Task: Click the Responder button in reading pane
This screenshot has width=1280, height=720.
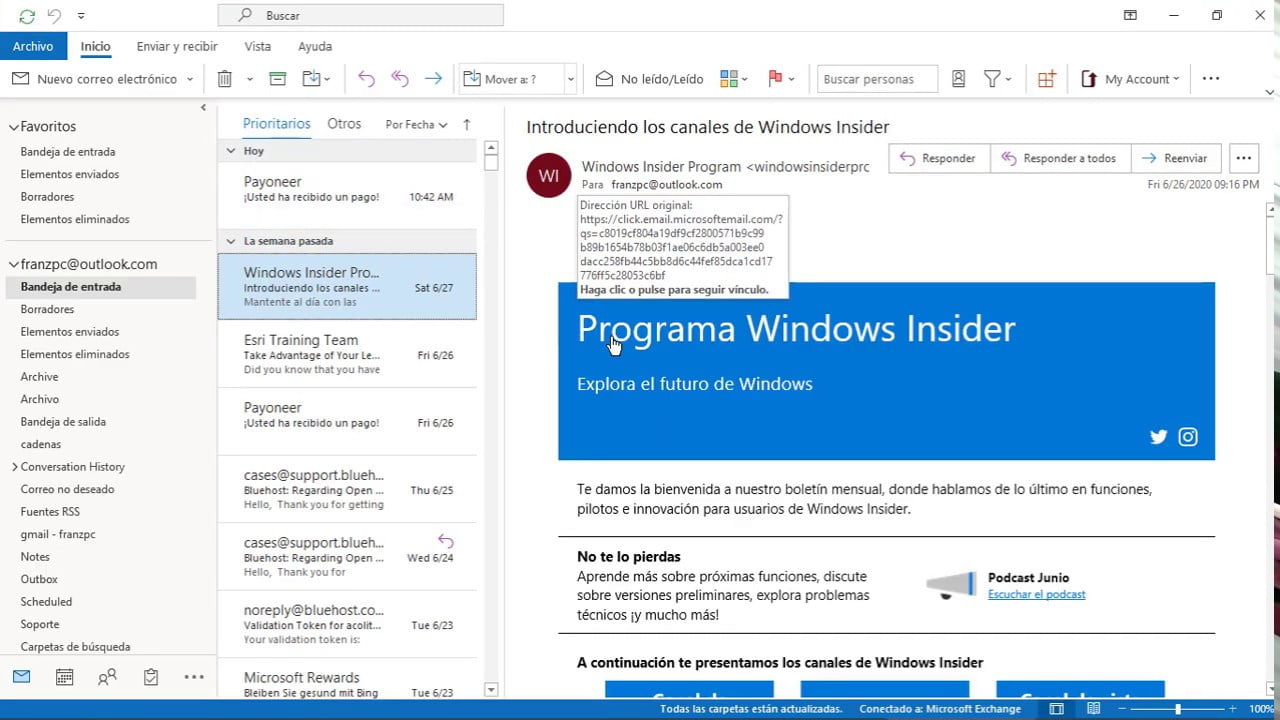Action: coord(939,158)
